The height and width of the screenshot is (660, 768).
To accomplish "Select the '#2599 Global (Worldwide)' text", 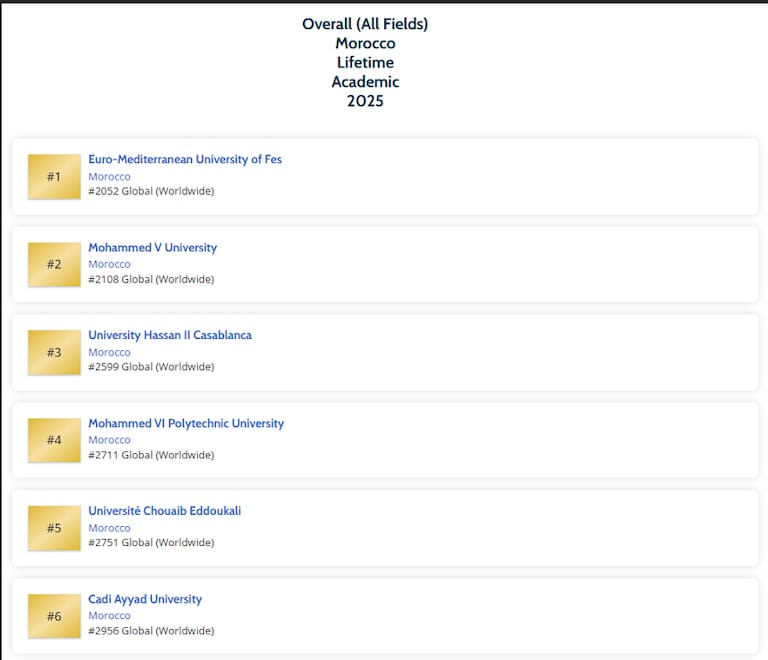I will [x=151, y=367].
